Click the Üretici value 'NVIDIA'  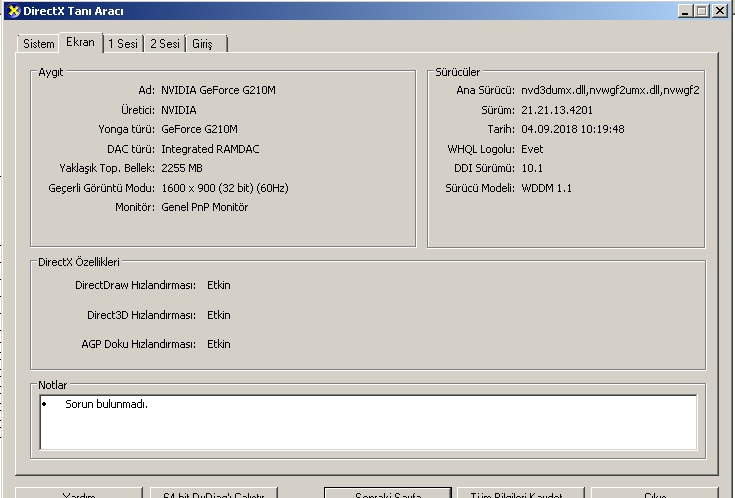coord(179,110)
